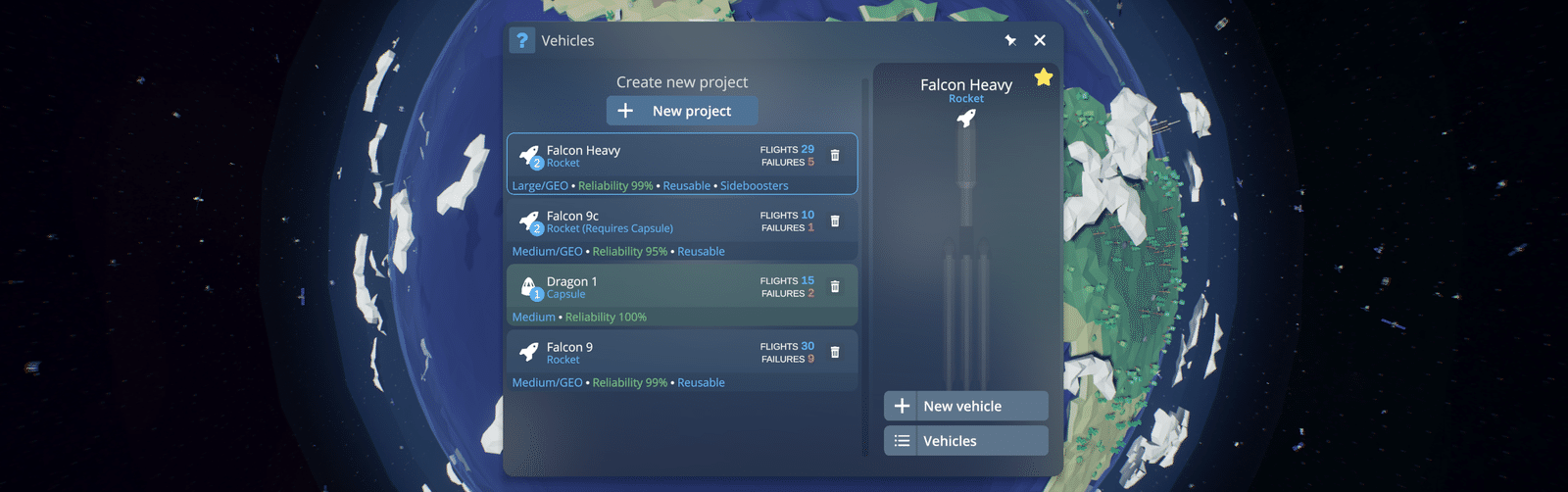1568x492 pixels.
Task: Open the Vehicles list button
Action: (966, 441)
